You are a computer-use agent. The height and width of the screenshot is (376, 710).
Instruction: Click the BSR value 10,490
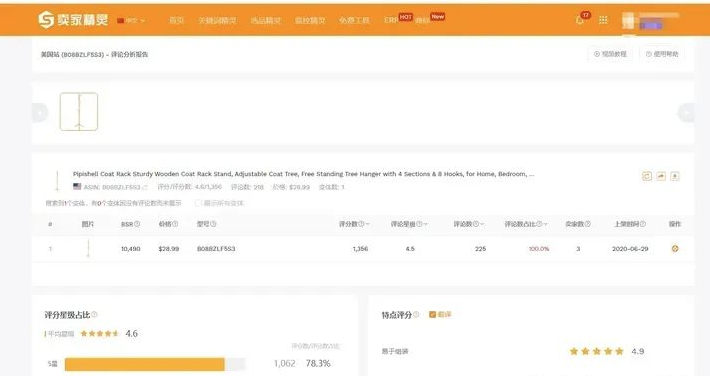coord(130,249)
